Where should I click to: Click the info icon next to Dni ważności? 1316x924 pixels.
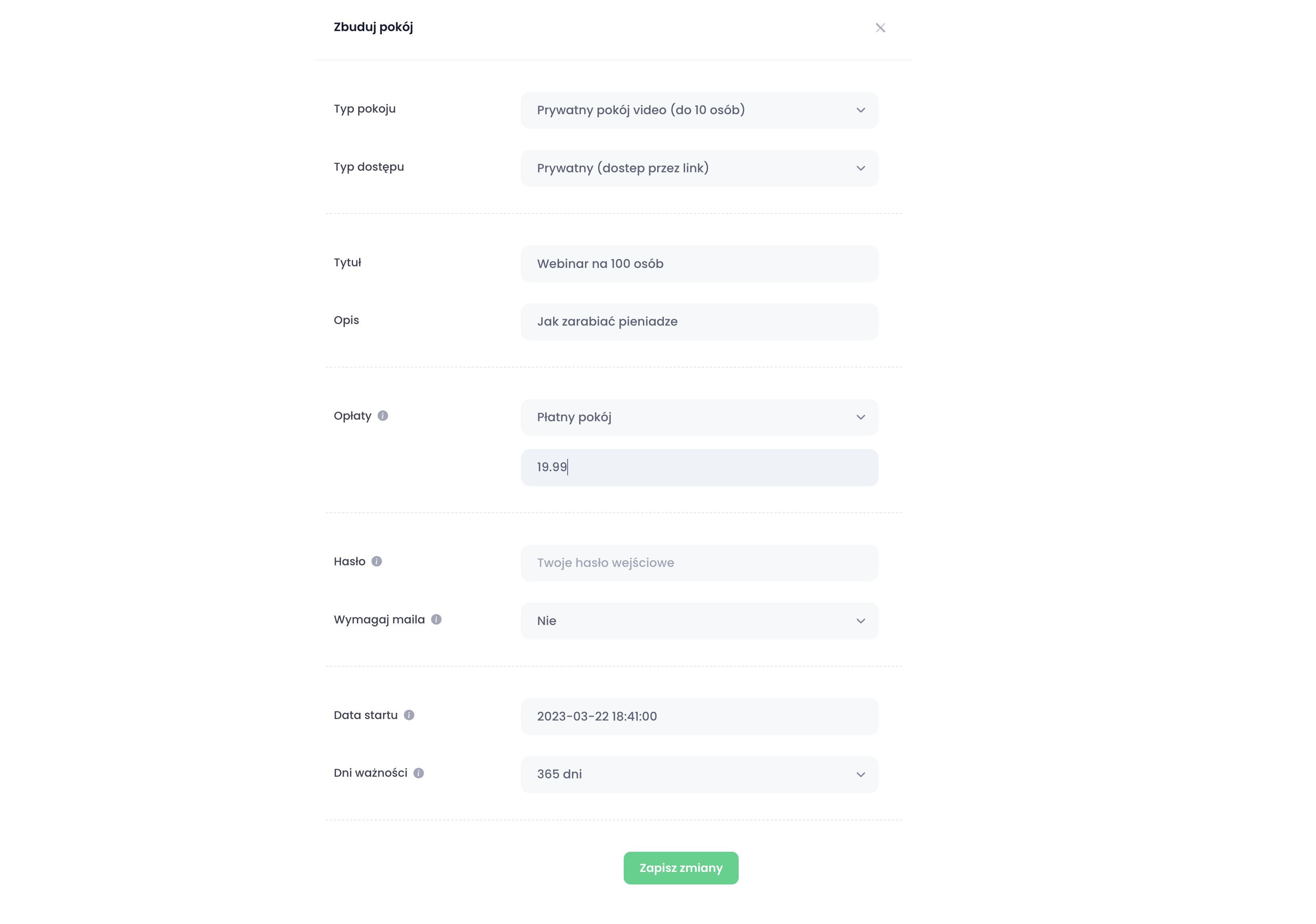(419, 773)
